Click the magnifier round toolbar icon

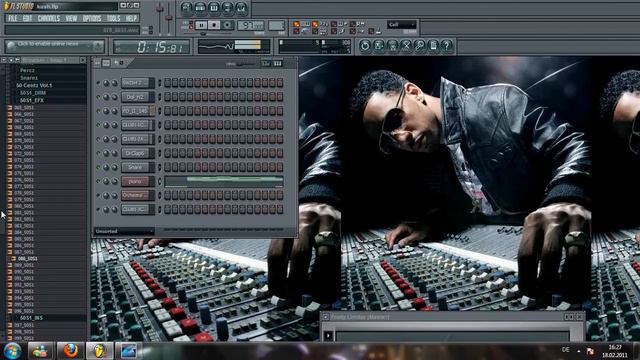(x=420, y=46)
